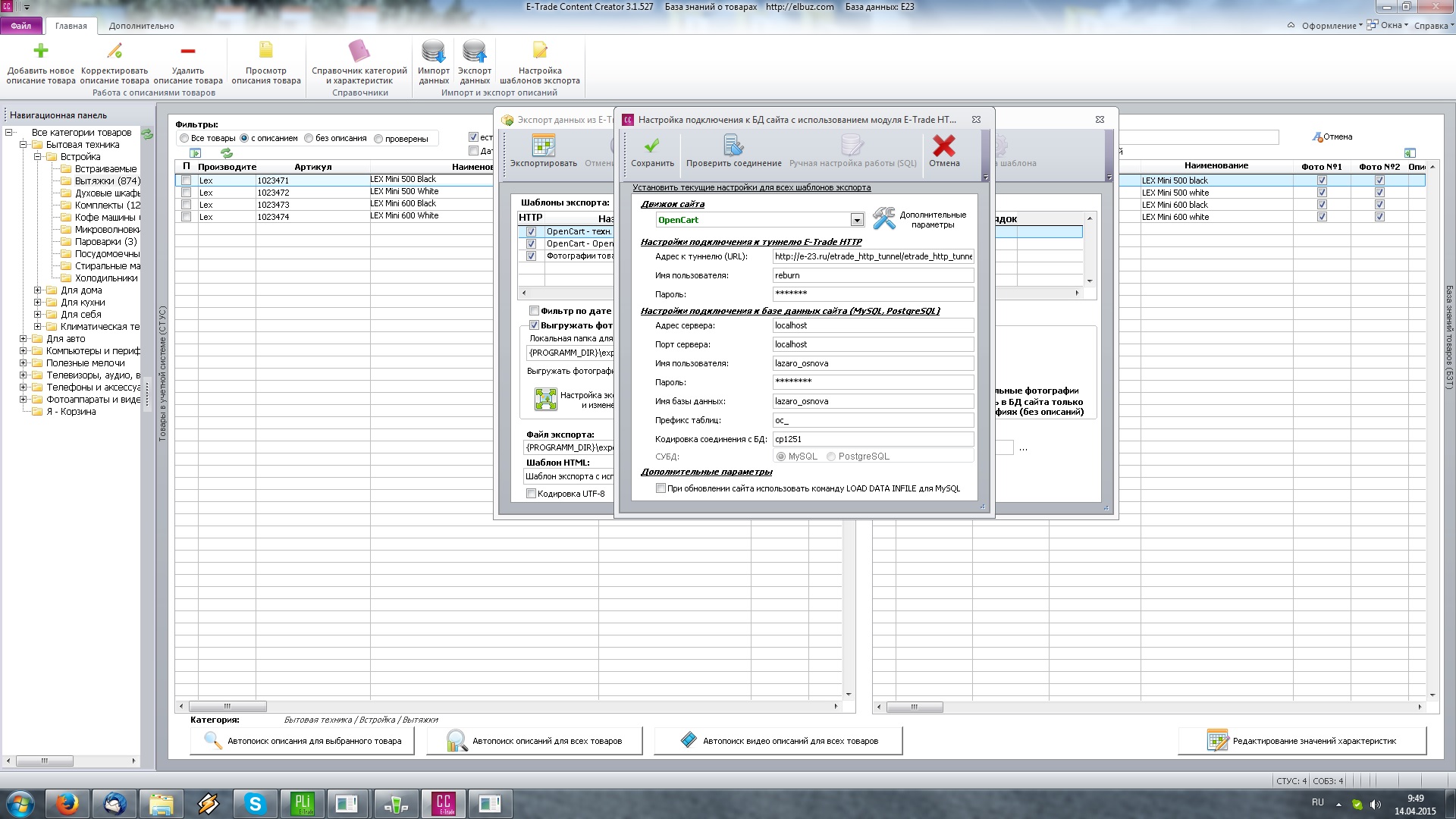1456x819 pixels.
Task: Toggle Фото №1 checkbox for LEX Mini 500 white
Action: [1322, 193]
